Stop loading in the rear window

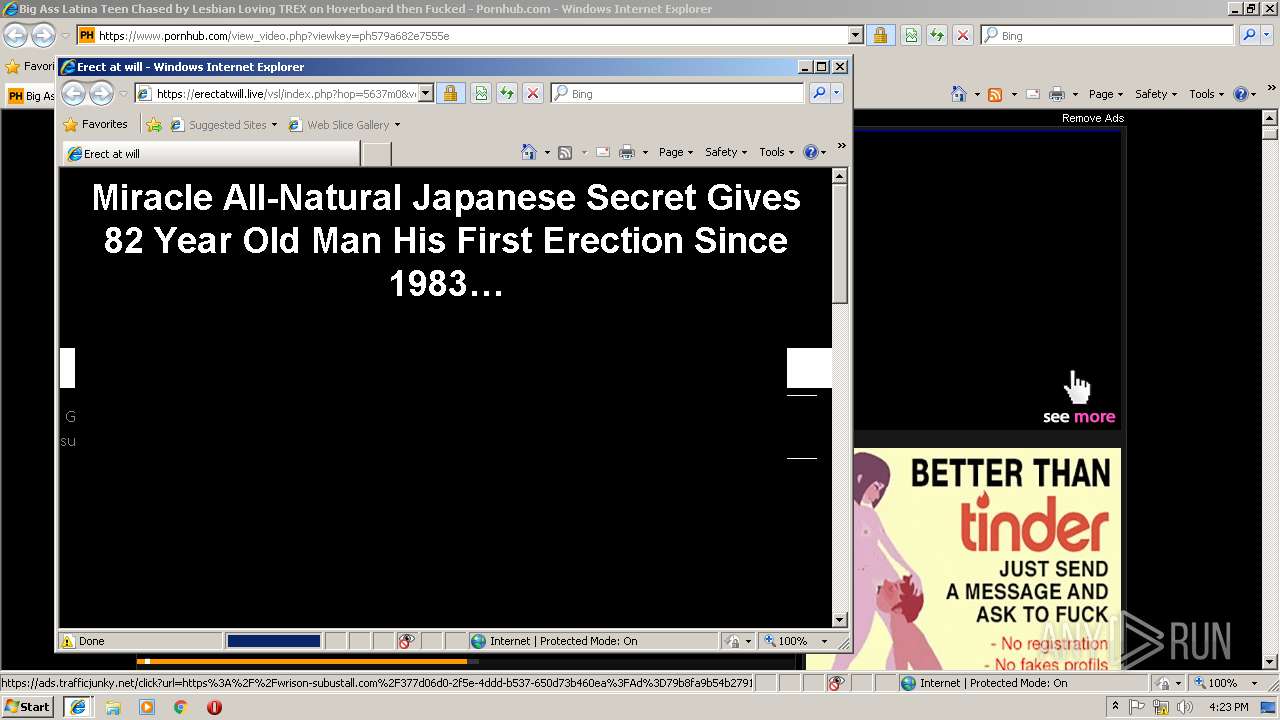click(963, 35)
